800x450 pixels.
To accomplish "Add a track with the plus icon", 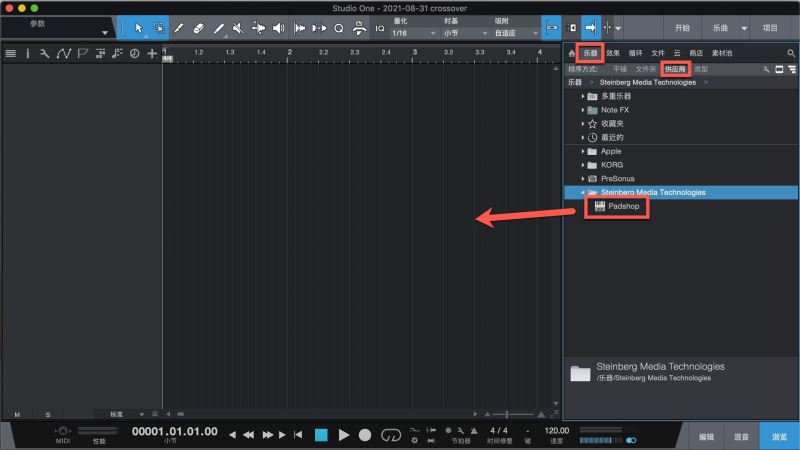I will [152, 53].
